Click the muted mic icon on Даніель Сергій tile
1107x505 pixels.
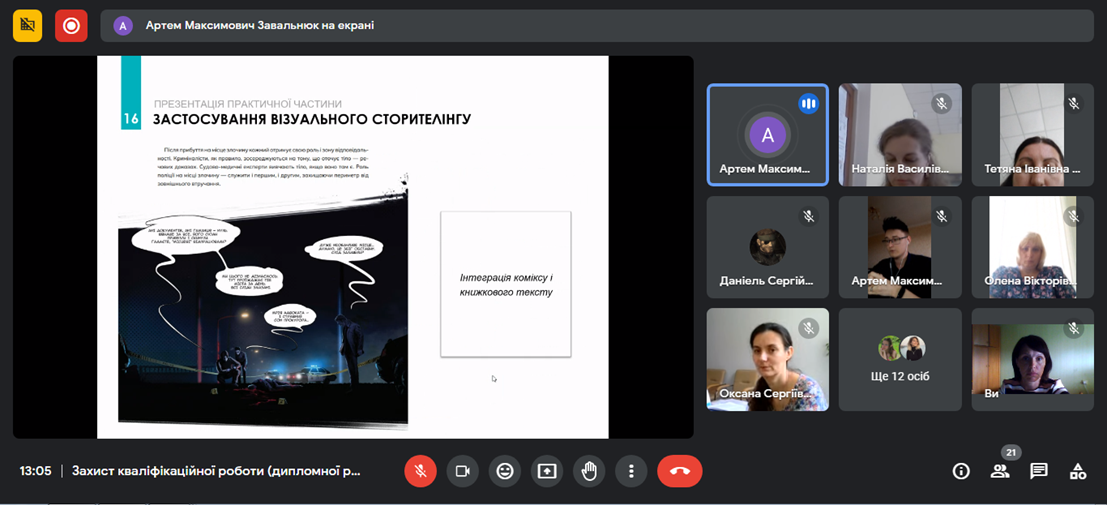pyautogui.click(x=808, y=216)
